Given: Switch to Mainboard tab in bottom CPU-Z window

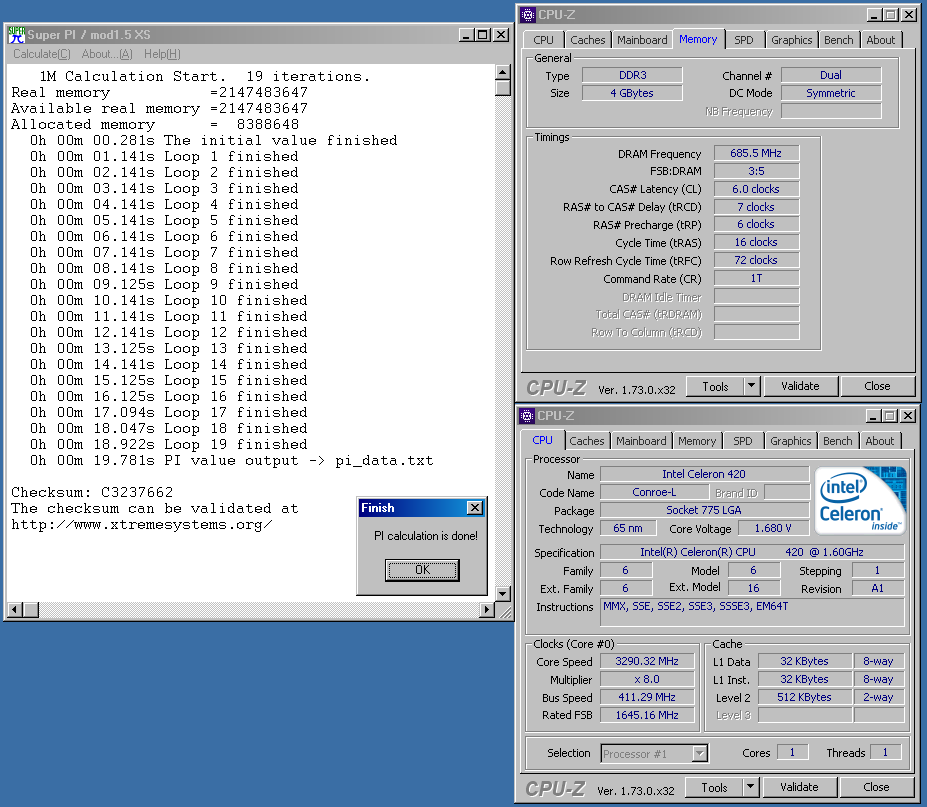Looking at the screenshot, I should pos(641,441).
